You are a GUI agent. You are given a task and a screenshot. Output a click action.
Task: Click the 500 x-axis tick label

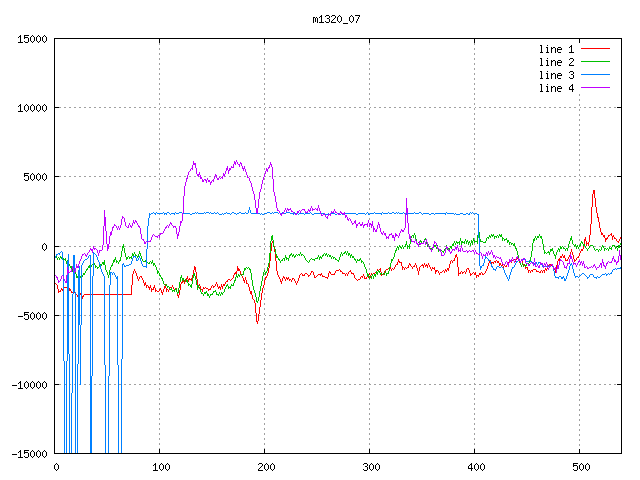tap(580, 467)
